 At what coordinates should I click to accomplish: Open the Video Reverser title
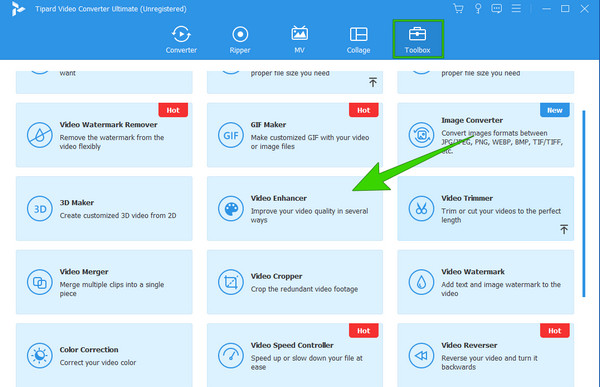tap(469, 345)
